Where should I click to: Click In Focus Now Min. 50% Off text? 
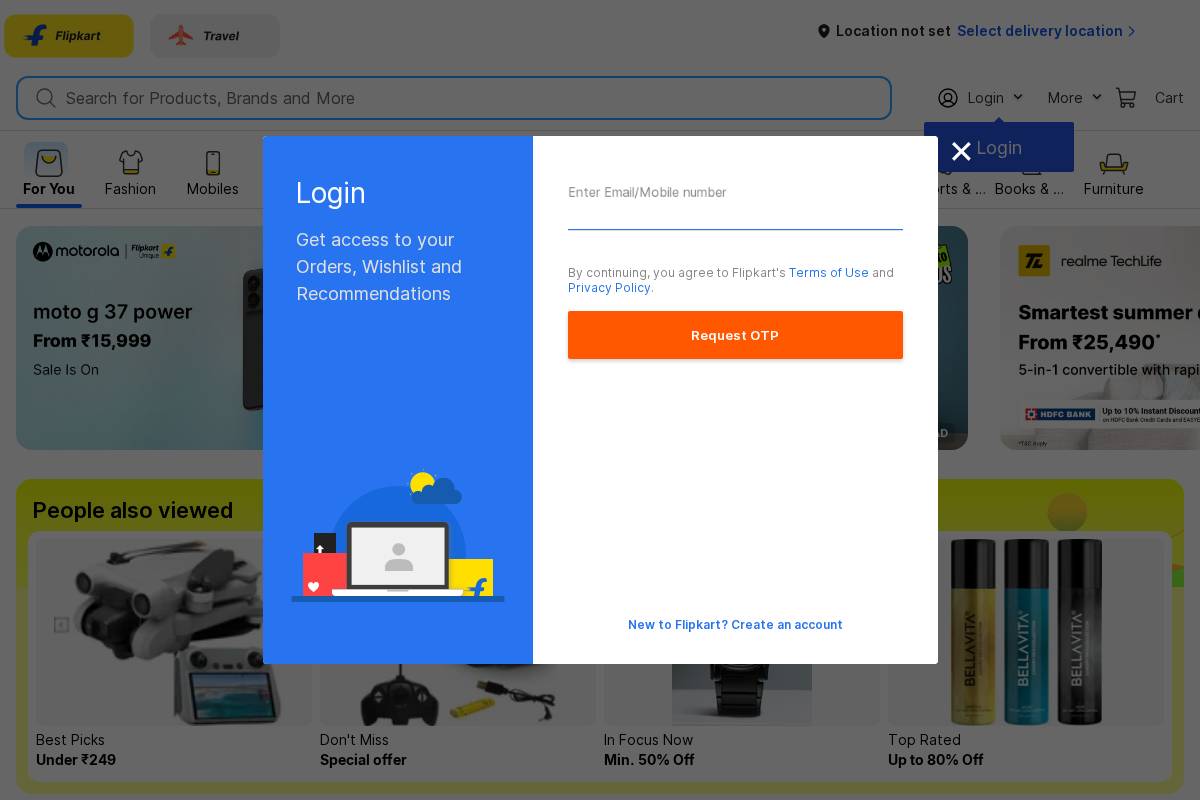649,750
